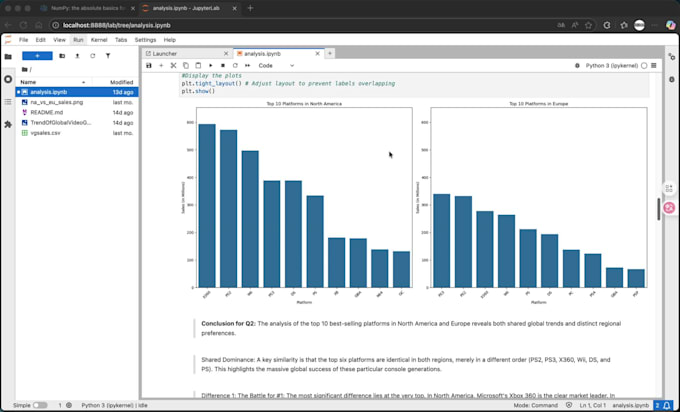This screenshot has height=412, width=680.
Task: Sort files by Modified column header
Action: pos(115,82)
